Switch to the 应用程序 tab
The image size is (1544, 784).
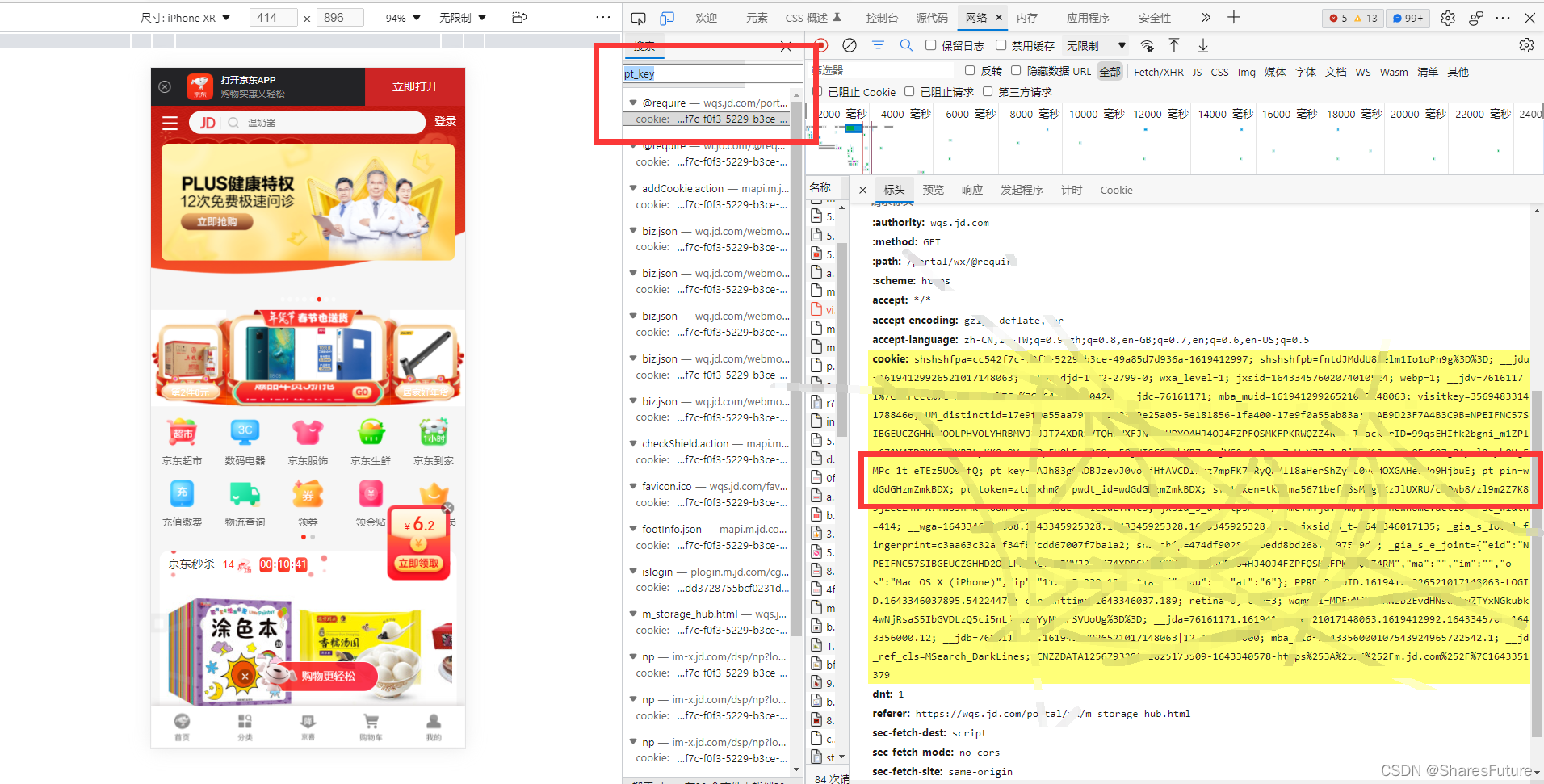(x=1088, y=18)
